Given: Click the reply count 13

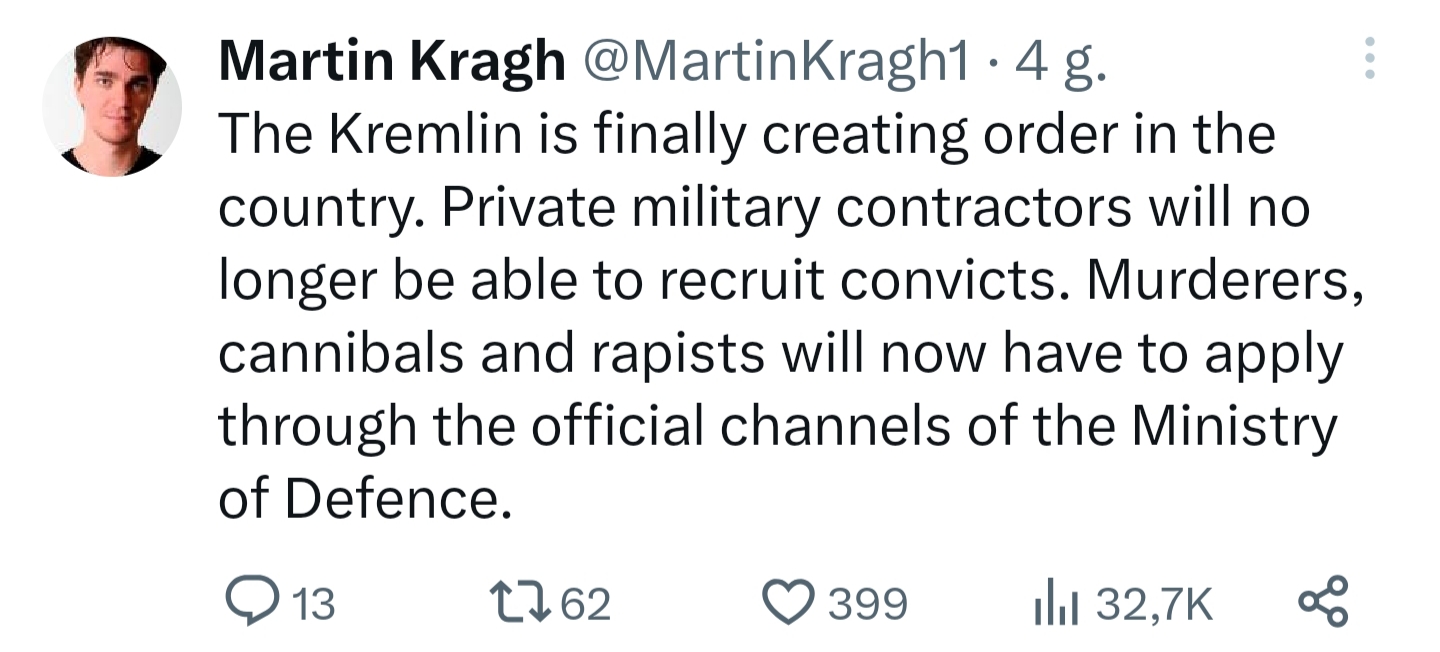Looking at the screenshot, I should point(313,604).
